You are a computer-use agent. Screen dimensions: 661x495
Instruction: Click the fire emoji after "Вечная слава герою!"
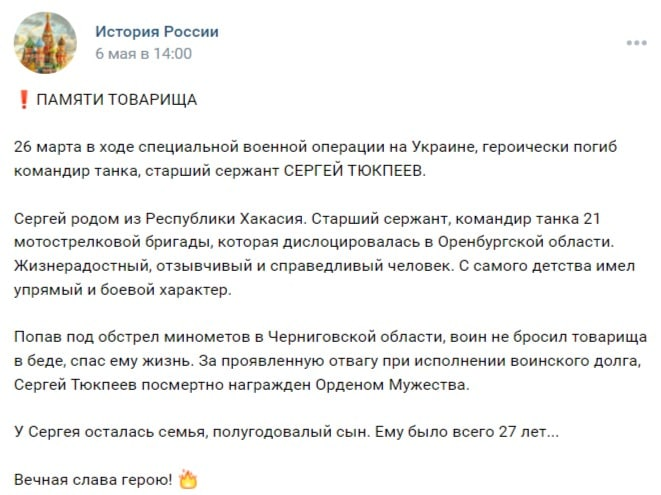click(x=188, y=479)
